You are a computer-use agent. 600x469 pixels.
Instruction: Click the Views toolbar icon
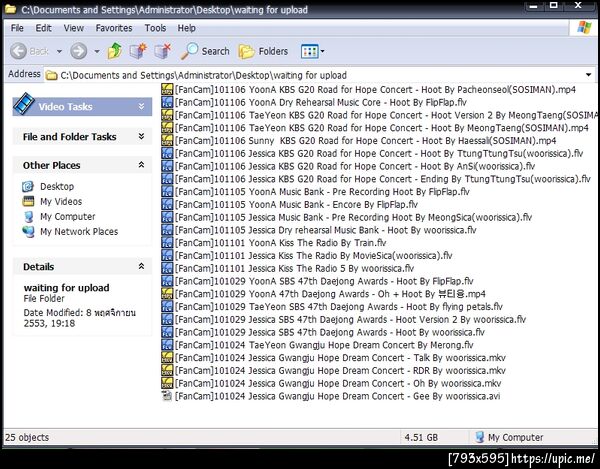[309, 51]
